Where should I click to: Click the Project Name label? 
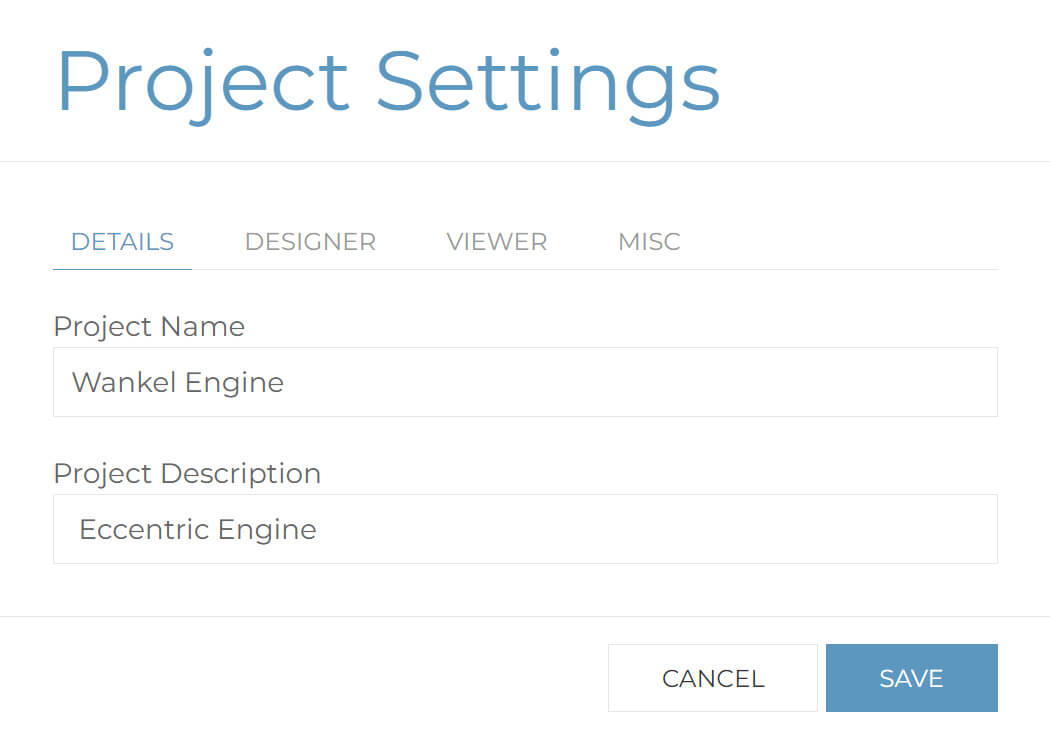tap(149, 326)
